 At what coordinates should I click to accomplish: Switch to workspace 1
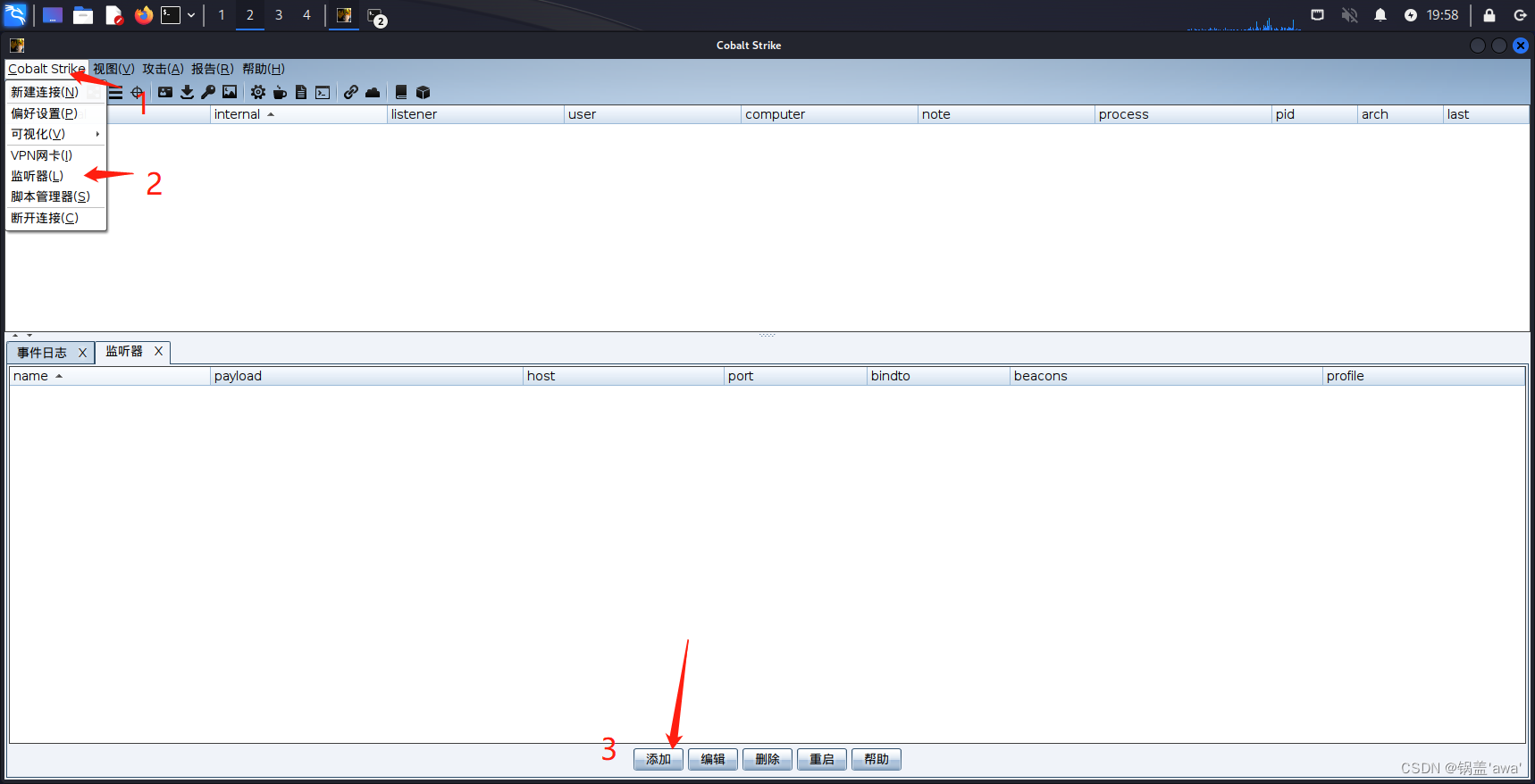pos(222,15)
